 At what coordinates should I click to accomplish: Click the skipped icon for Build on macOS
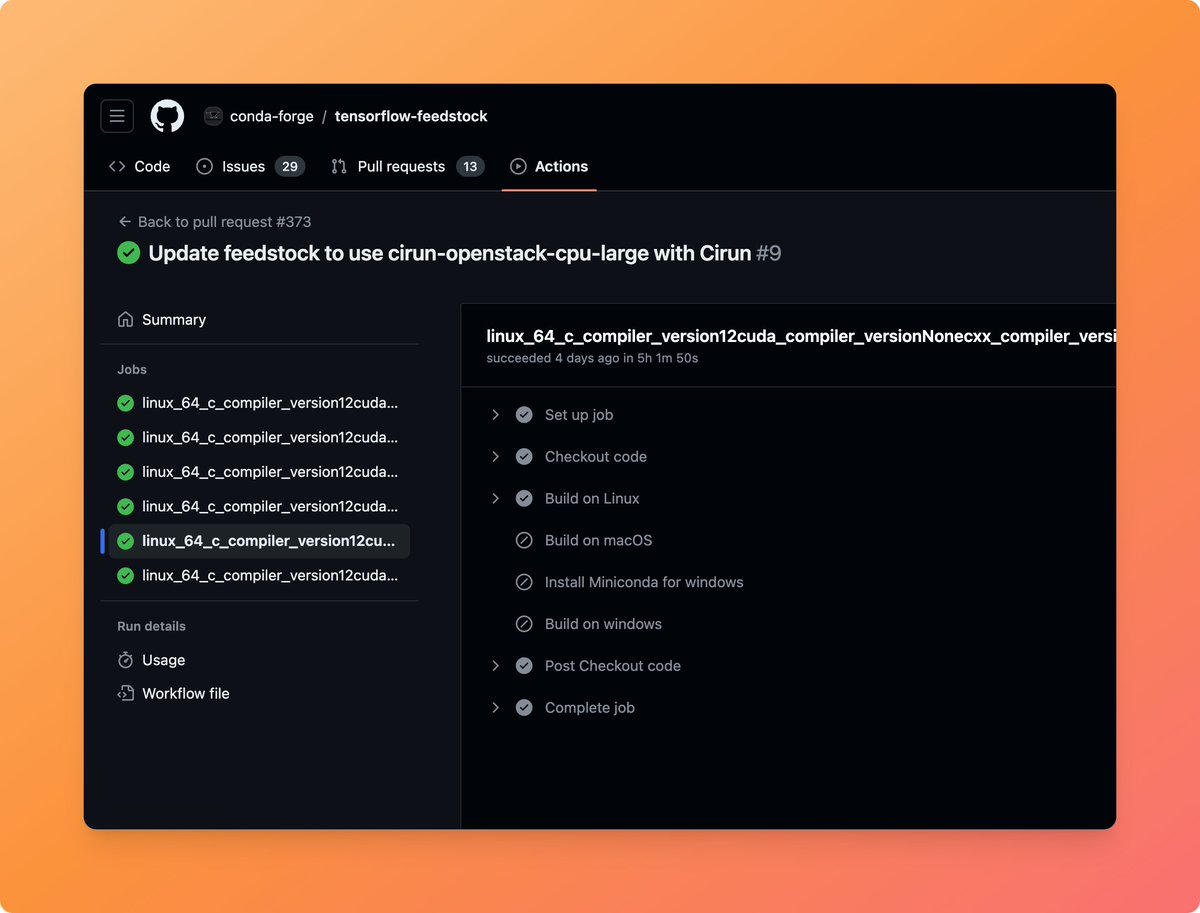[524, 540]
